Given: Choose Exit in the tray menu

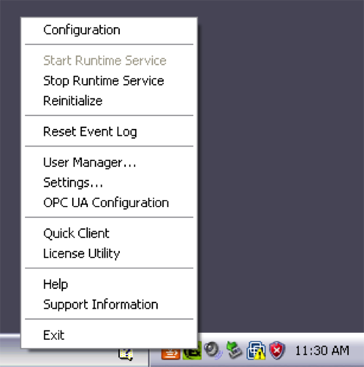Looking at the screenshot, I should click(x=109, y=335).
